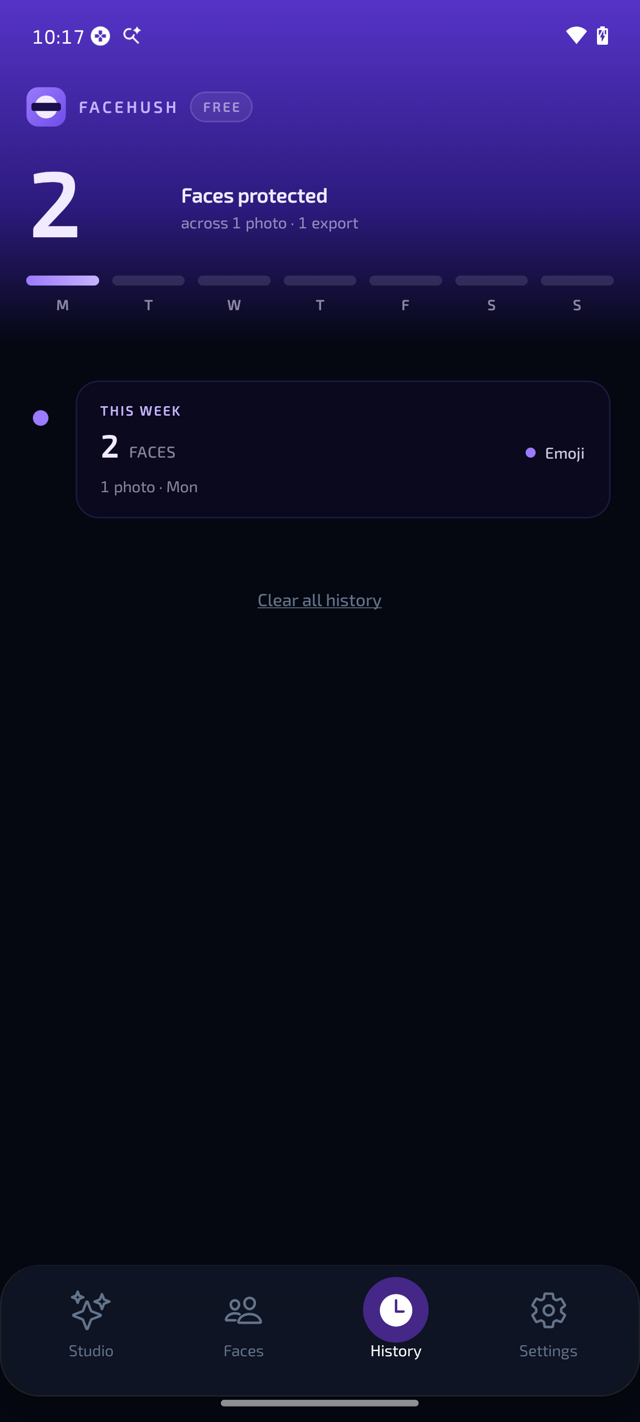Tap the Wi-Fi status bar icon
Image resolution: width=640 pixels, height=1422 pixels.
(x=576, y=36)
